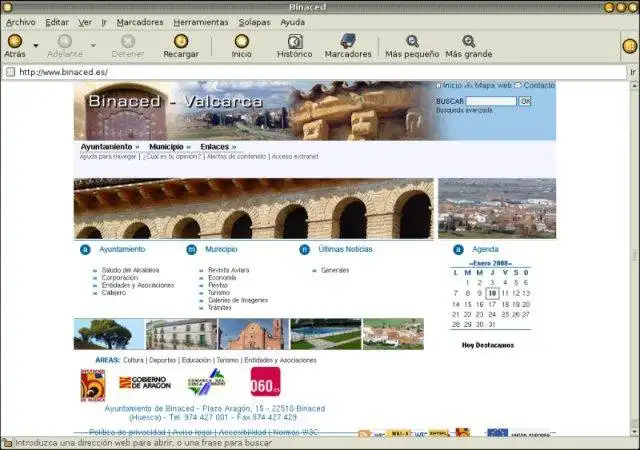
Task: Open Acceso extranet link
Action: pos(295,156)
